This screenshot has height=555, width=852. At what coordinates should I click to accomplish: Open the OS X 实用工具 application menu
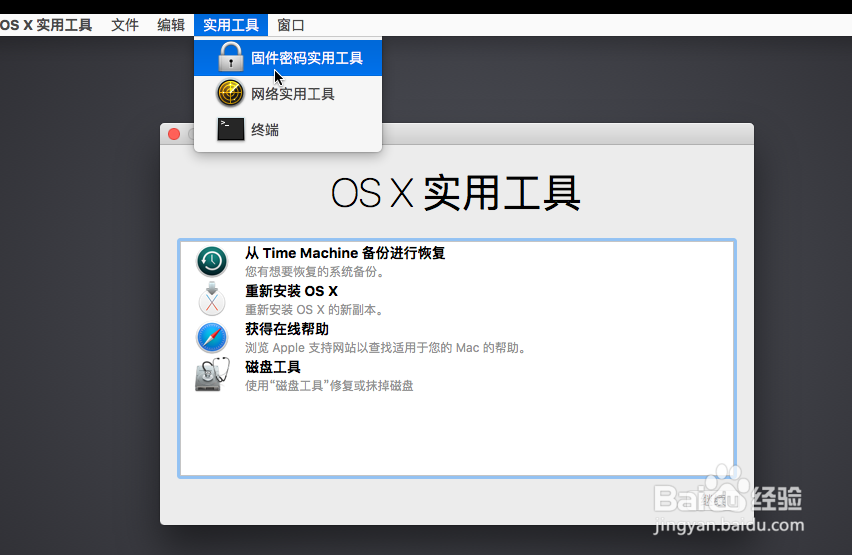(x=46, y=25)
